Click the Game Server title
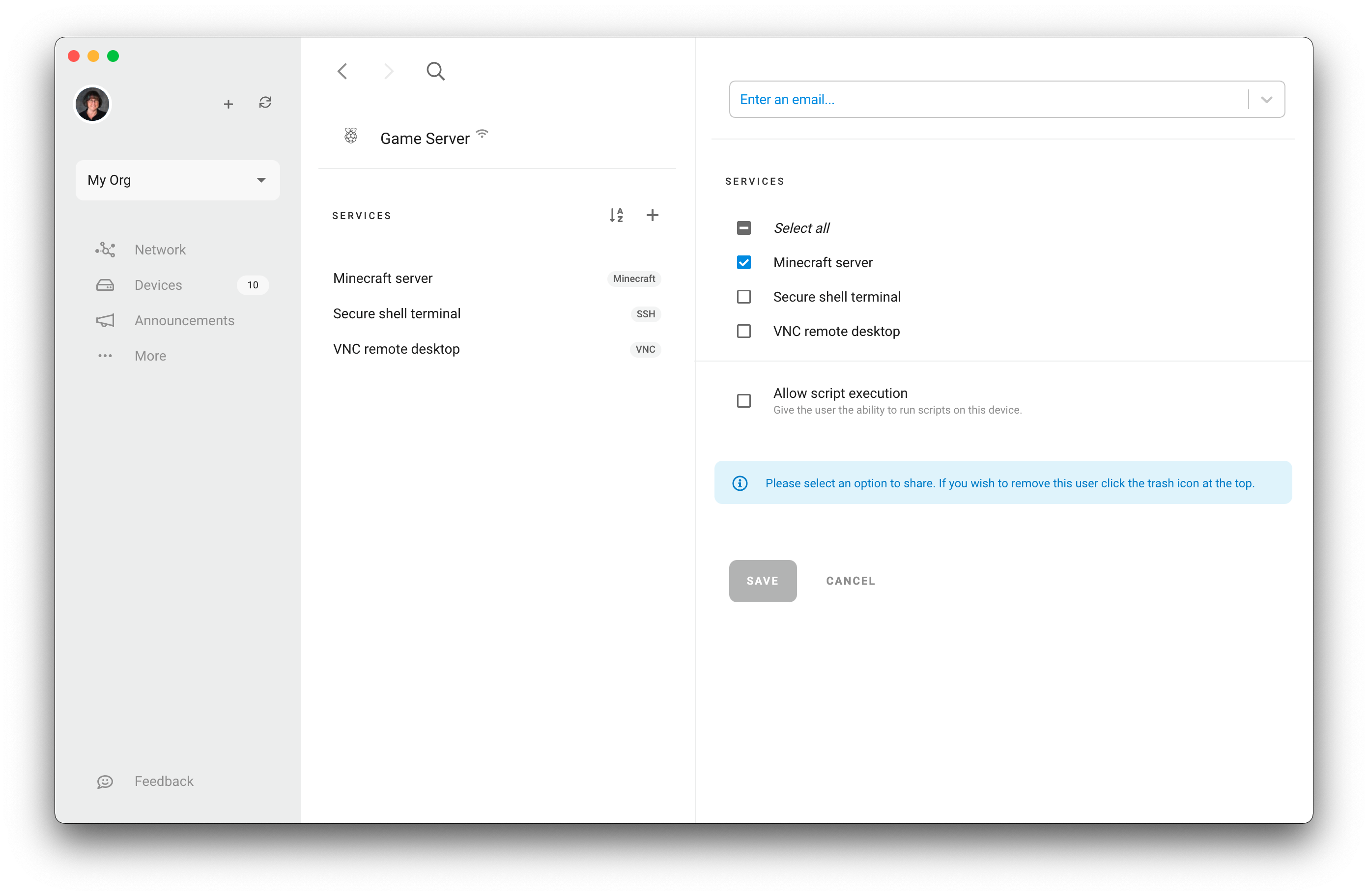1368x896 pixels. point(425,139)
